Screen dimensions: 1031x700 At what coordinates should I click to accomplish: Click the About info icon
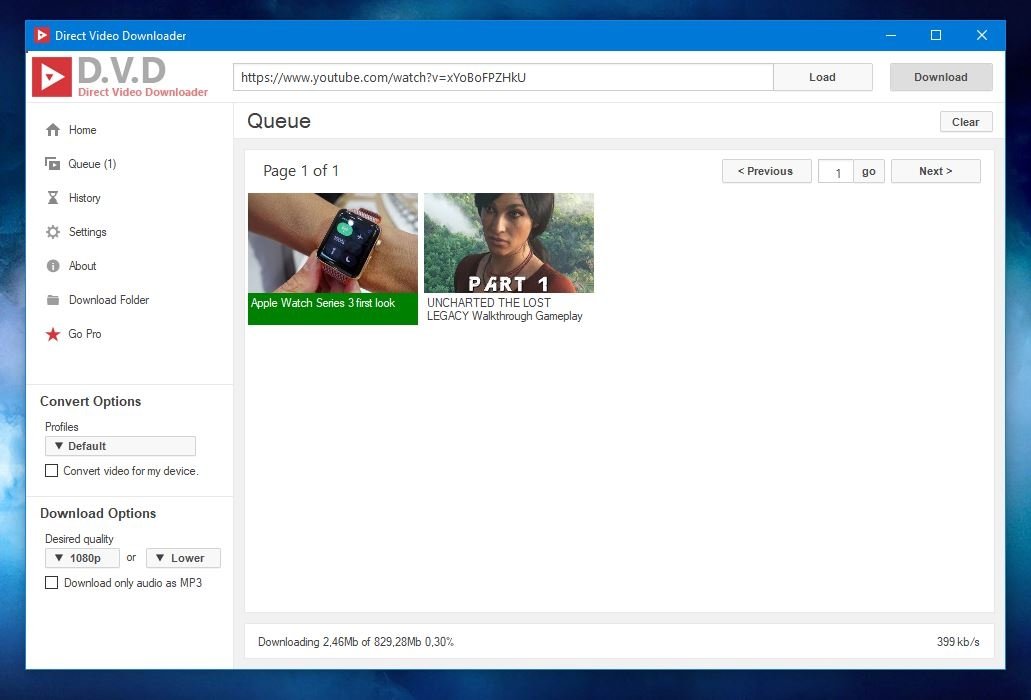tap(53, 266)
